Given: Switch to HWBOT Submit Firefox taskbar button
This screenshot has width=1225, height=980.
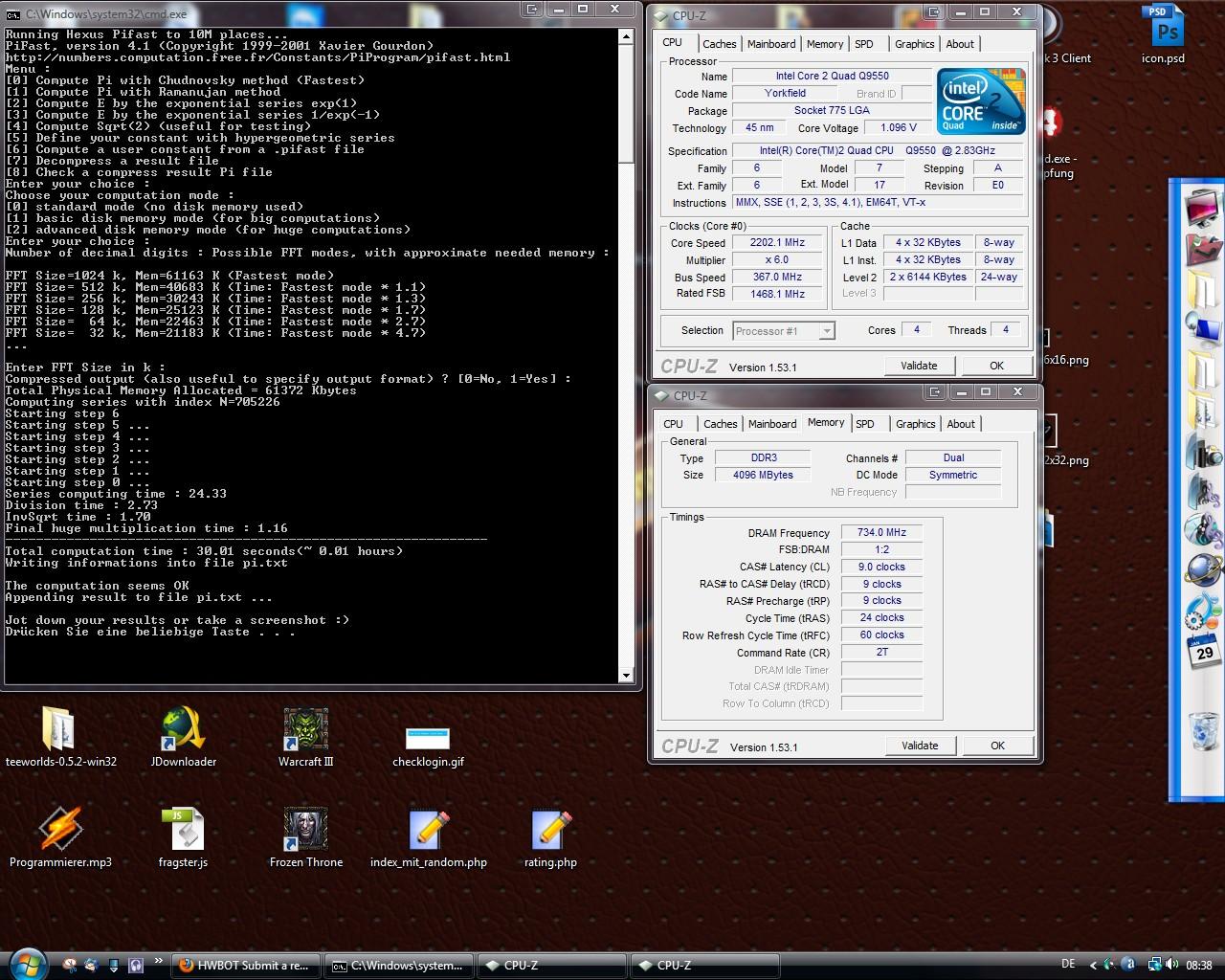Looking at the screenshot, I should point(246,966).
